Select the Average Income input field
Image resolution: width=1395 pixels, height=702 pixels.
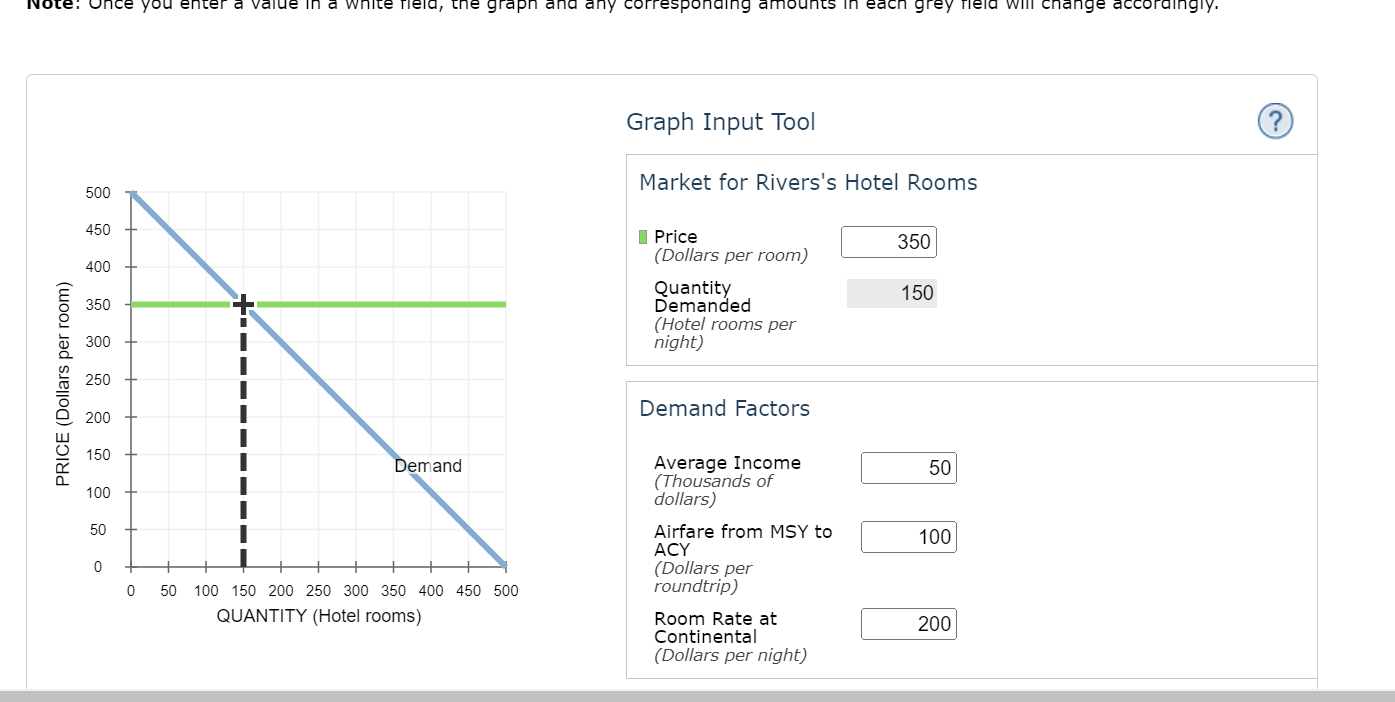tap(908, 467)
